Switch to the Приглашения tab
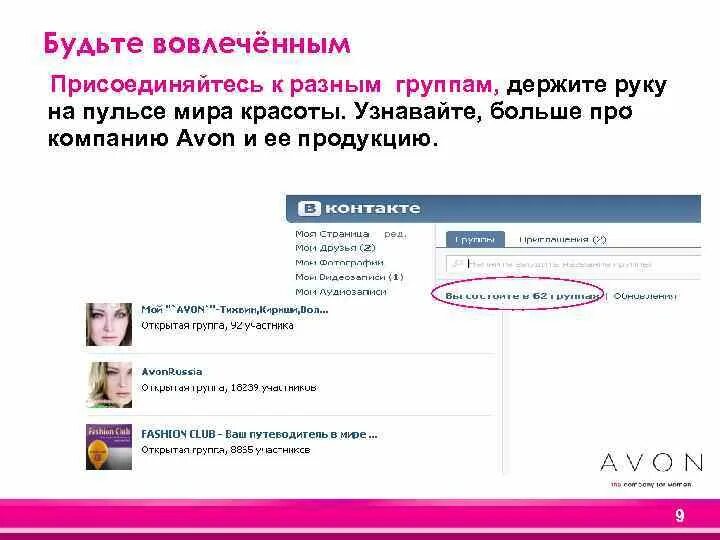Image resolution: width=720 pixels, height=540 pixels. [562, 239]
